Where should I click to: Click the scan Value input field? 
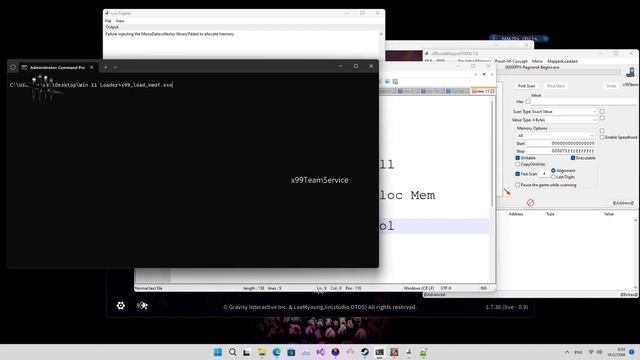(584, 102)
